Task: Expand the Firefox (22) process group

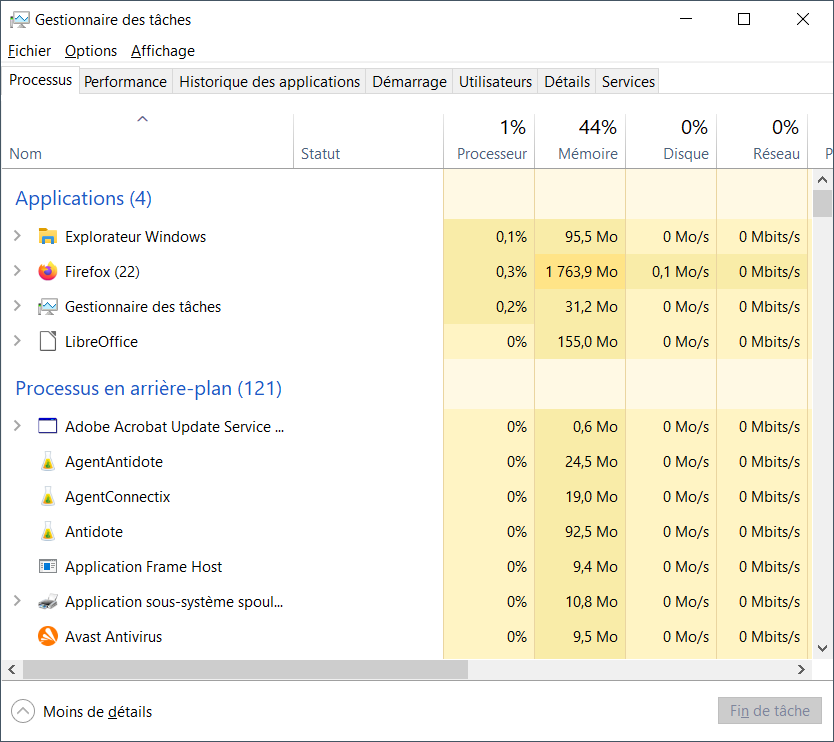Action: coord(17,271)
